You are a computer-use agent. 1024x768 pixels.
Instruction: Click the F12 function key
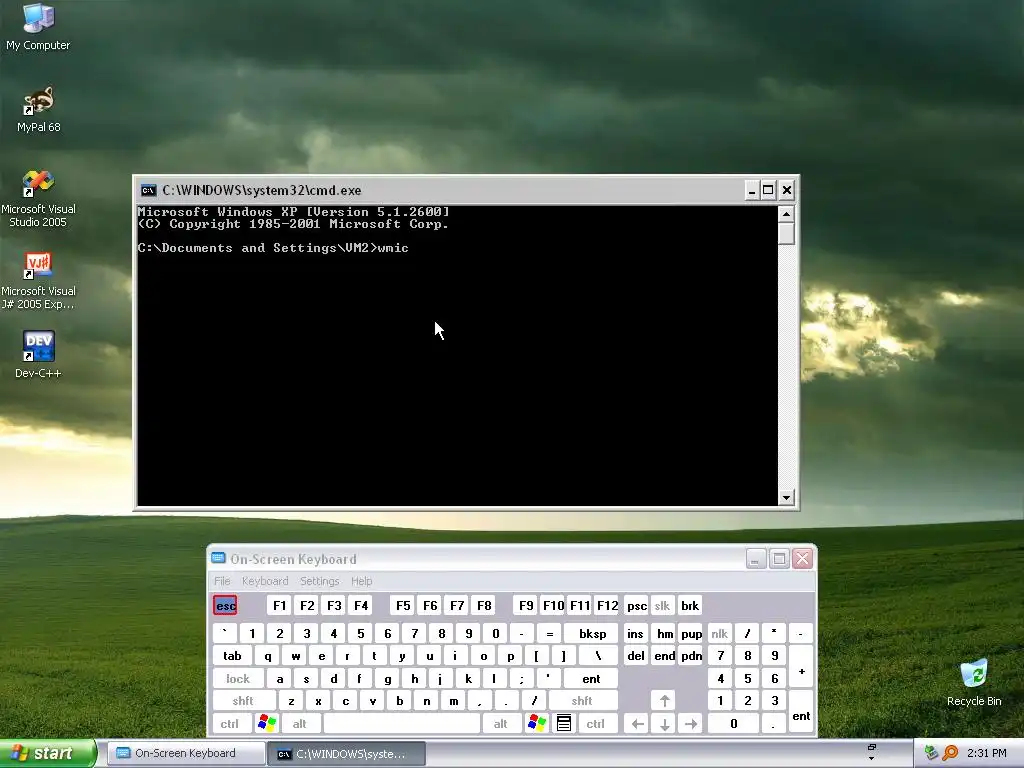pos(607,605)
